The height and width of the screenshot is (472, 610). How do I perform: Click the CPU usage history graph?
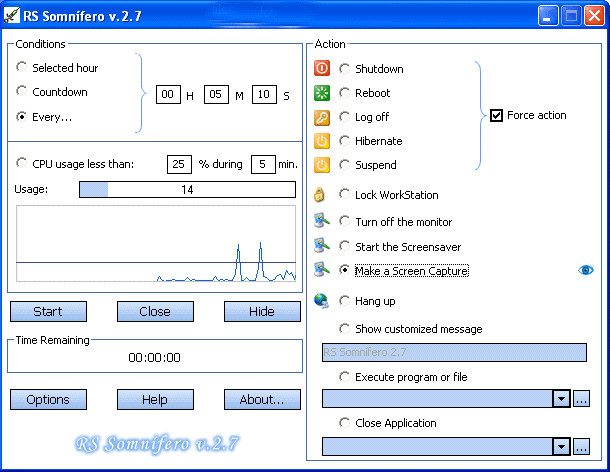click(x=156, y=243)
